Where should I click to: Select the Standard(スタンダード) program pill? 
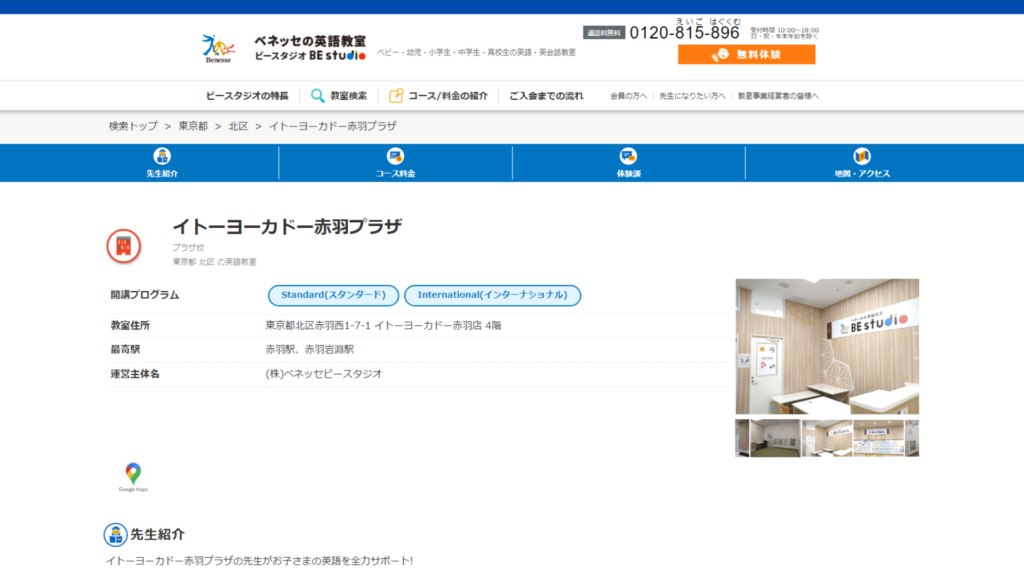(x=333, y=295)
